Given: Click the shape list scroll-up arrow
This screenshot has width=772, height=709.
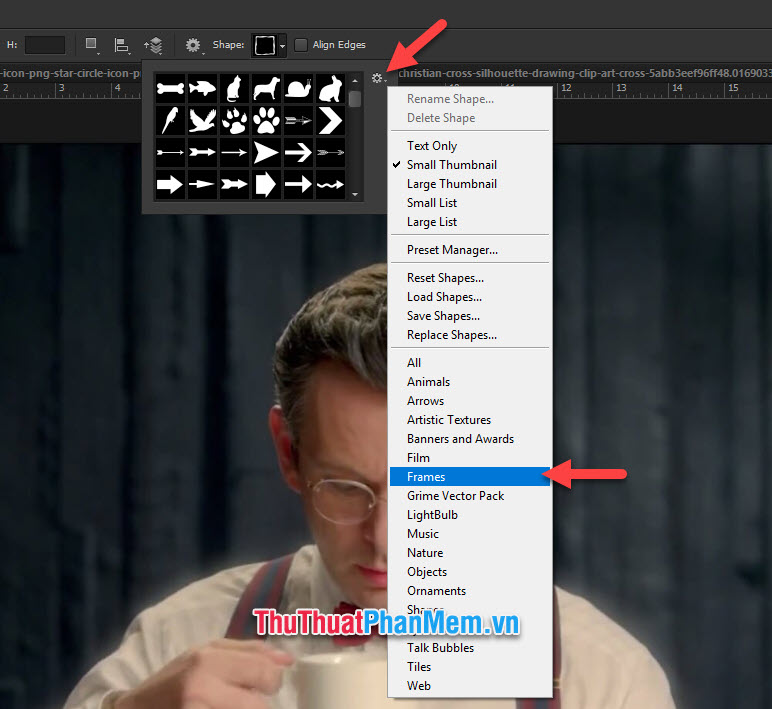Looking at the screenshot, I should point(355,80).
